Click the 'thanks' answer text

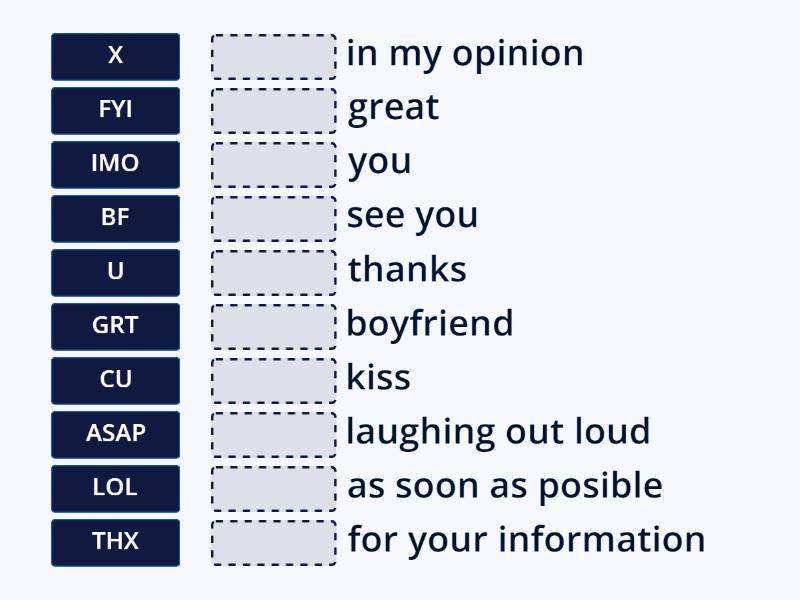(405, 268)
